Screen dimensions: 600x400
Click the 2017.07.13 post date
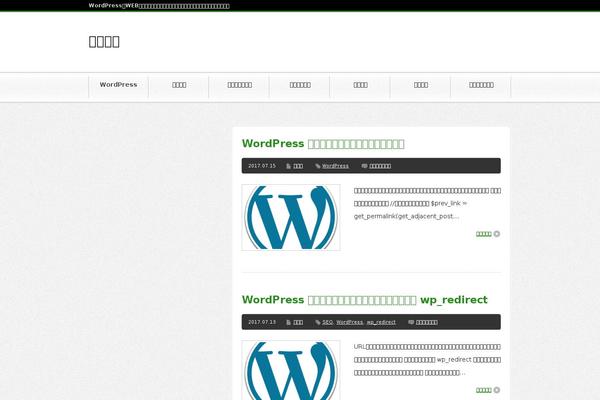tap(262, 322)
